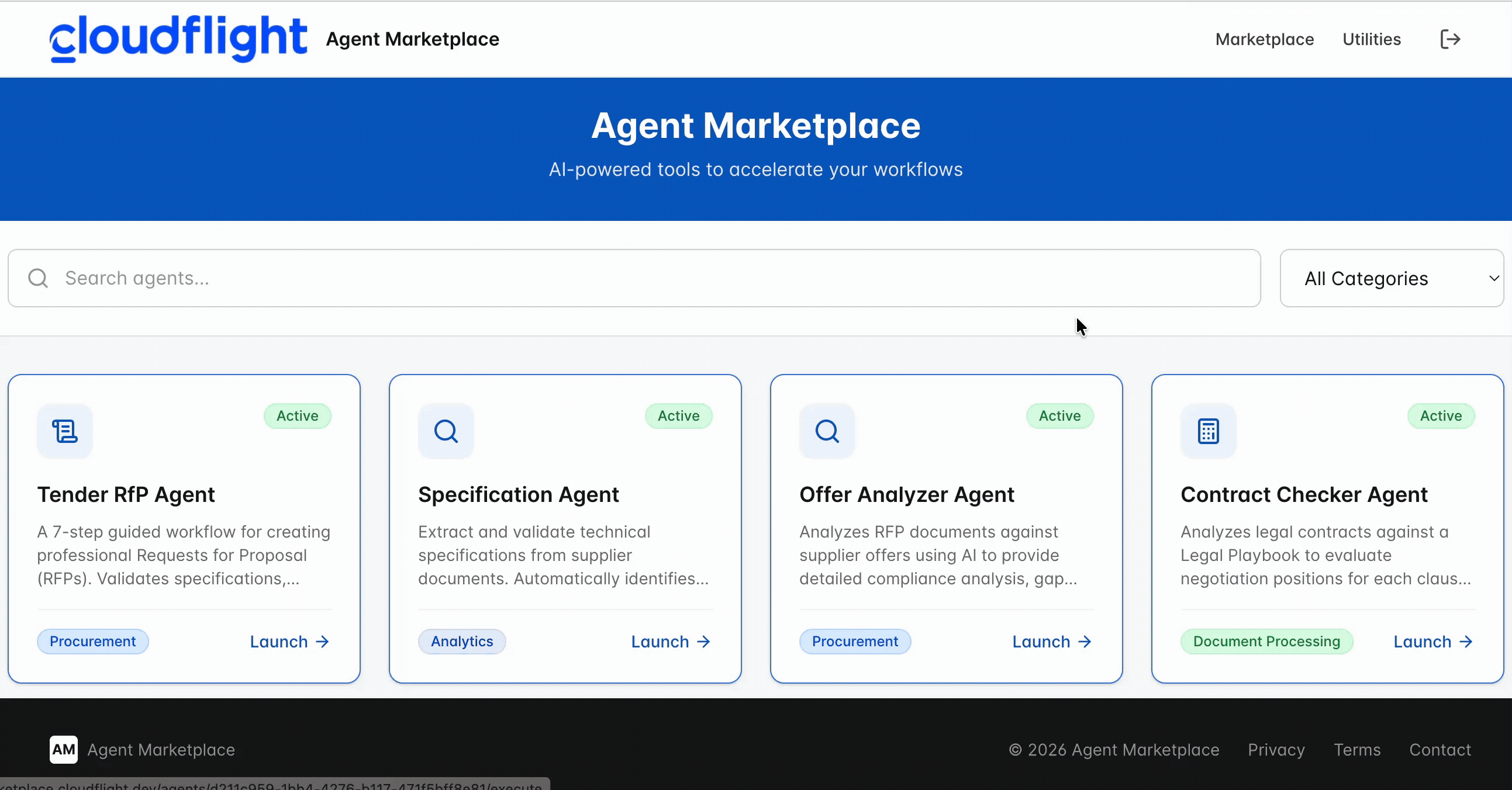Open the Utilities nav item
This screenshot has width=1512, height=790.
pyautogui.click(x=1371, y=39)
